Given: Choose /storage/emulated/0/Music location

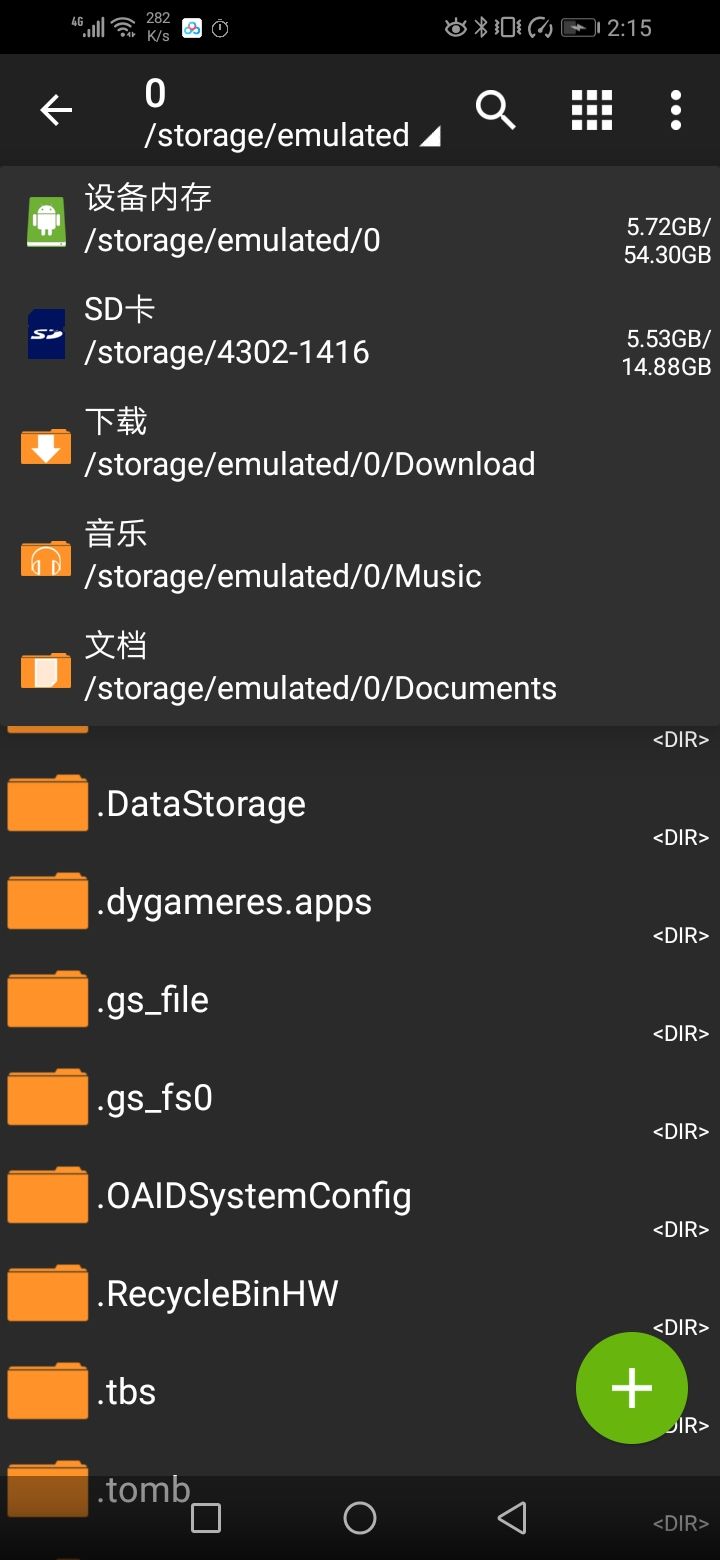Looking at the screenshot, I should tap(283, 576).
